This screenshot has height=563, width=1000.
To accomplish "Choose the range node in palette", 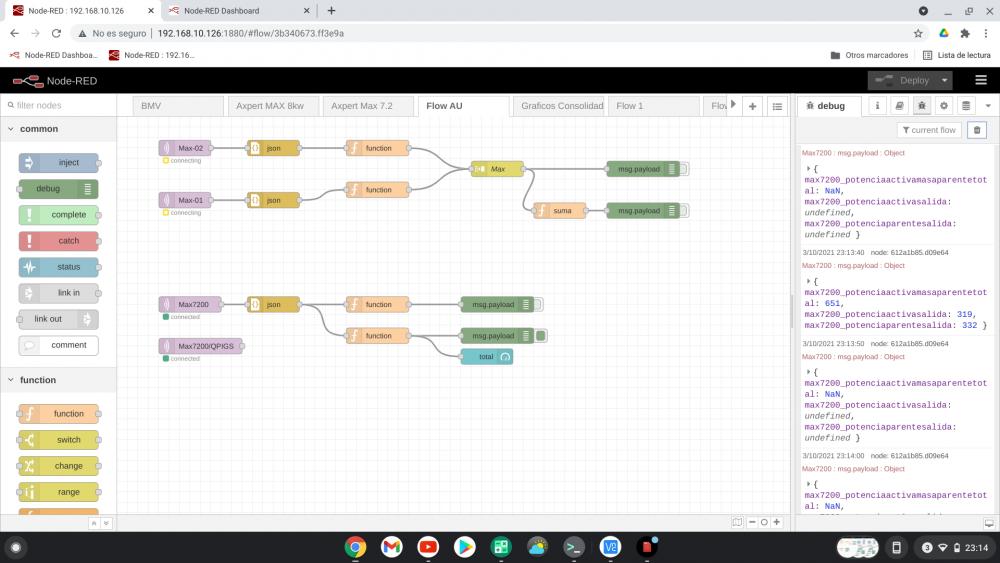I will [59, 492].
